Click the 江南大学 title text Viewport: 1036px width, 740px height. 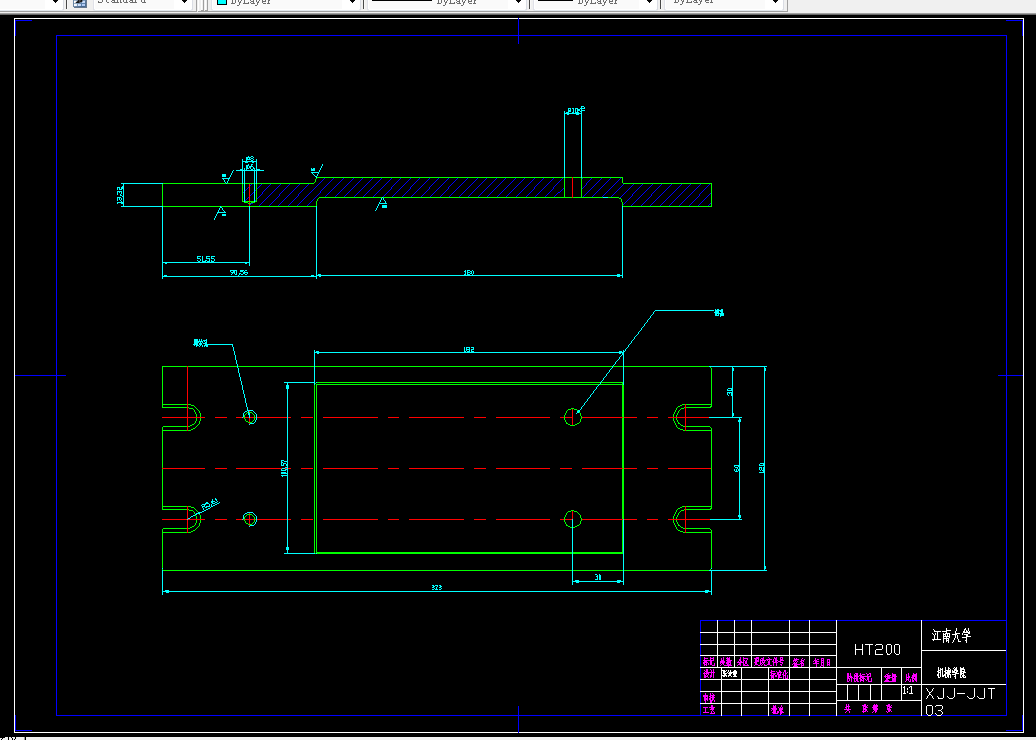(951, 636)
